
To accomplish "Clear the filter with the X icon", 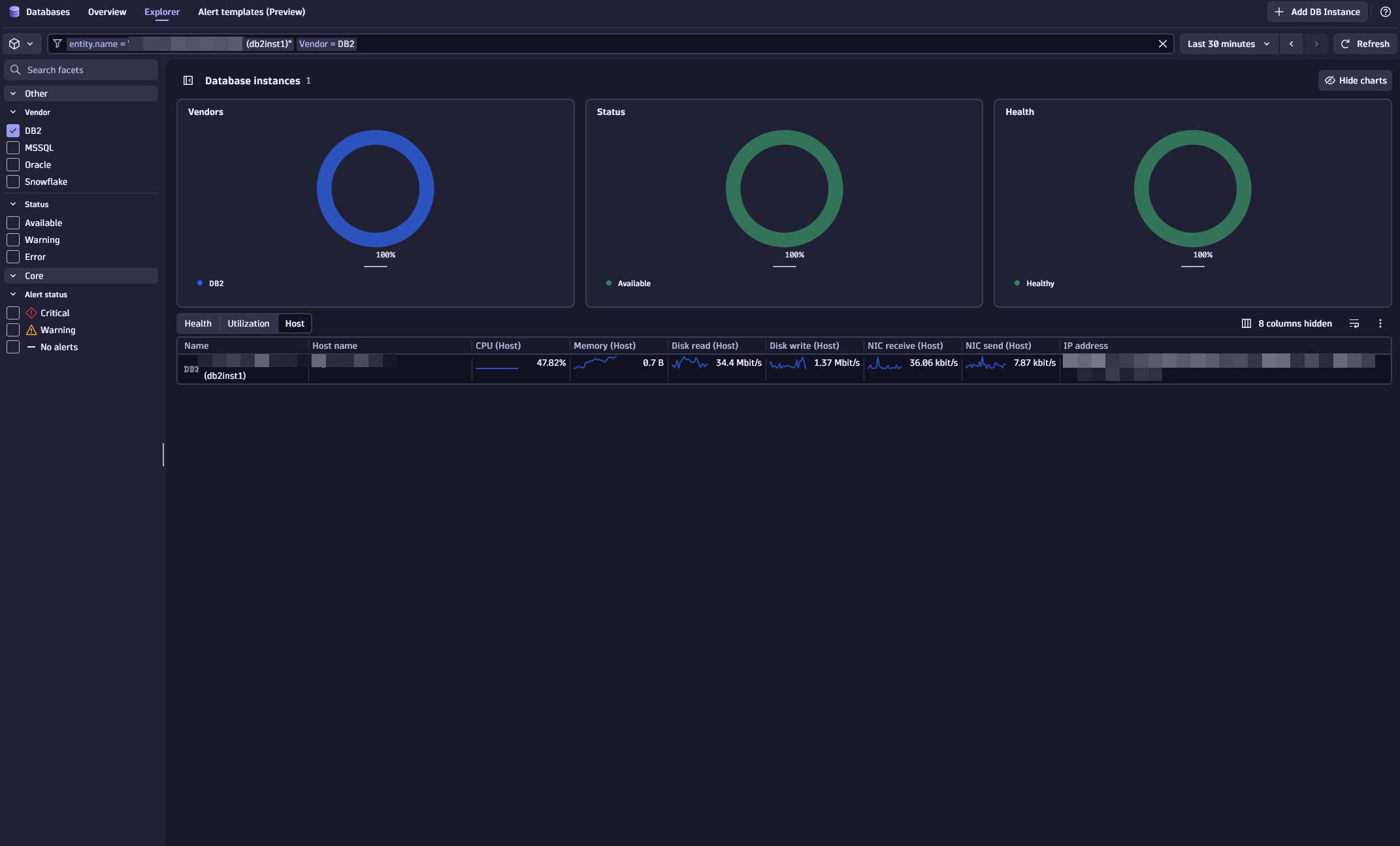I will [1162, 44].
